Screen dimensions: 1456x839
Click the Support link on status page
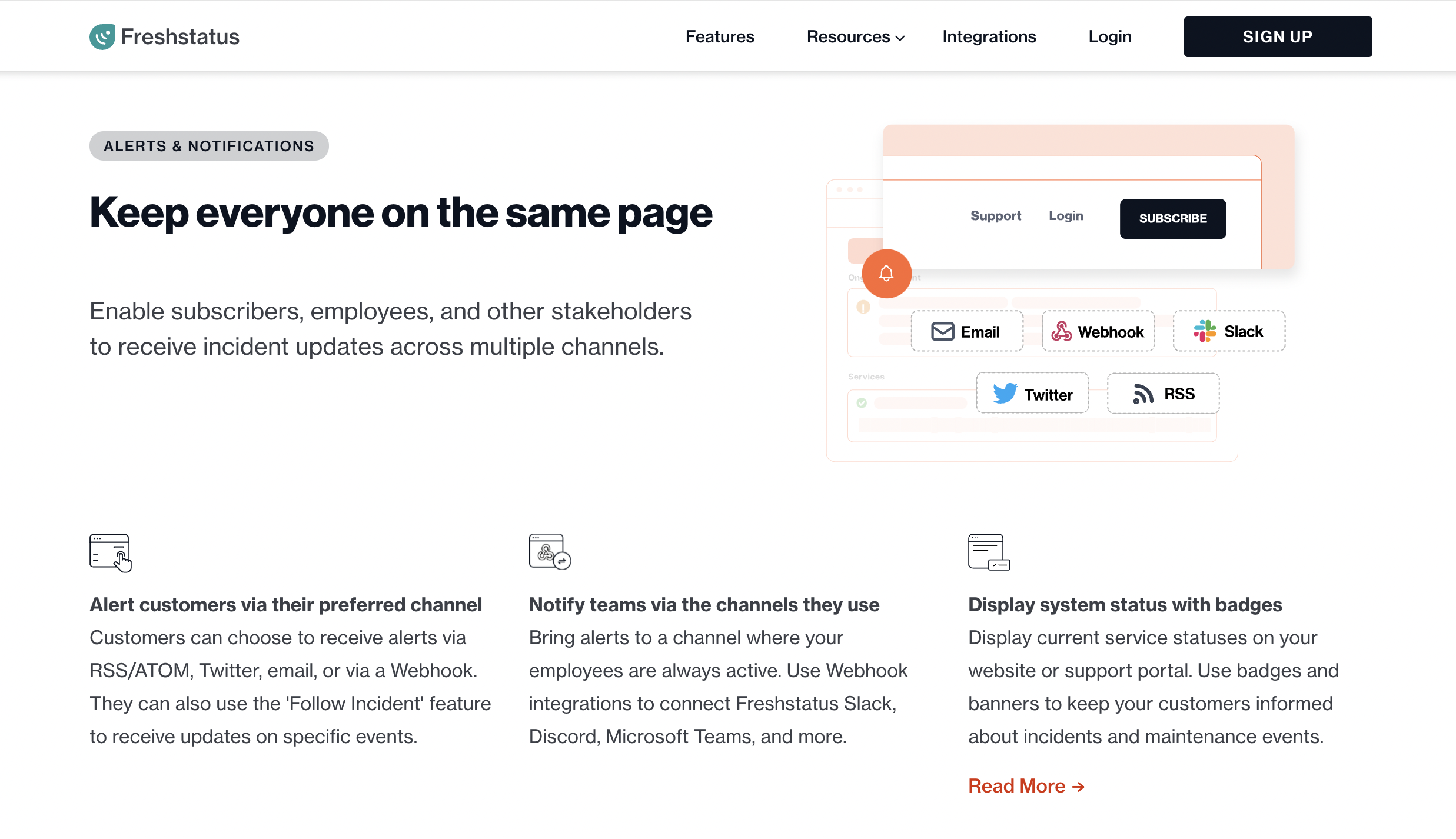click(x=995, y=215)
